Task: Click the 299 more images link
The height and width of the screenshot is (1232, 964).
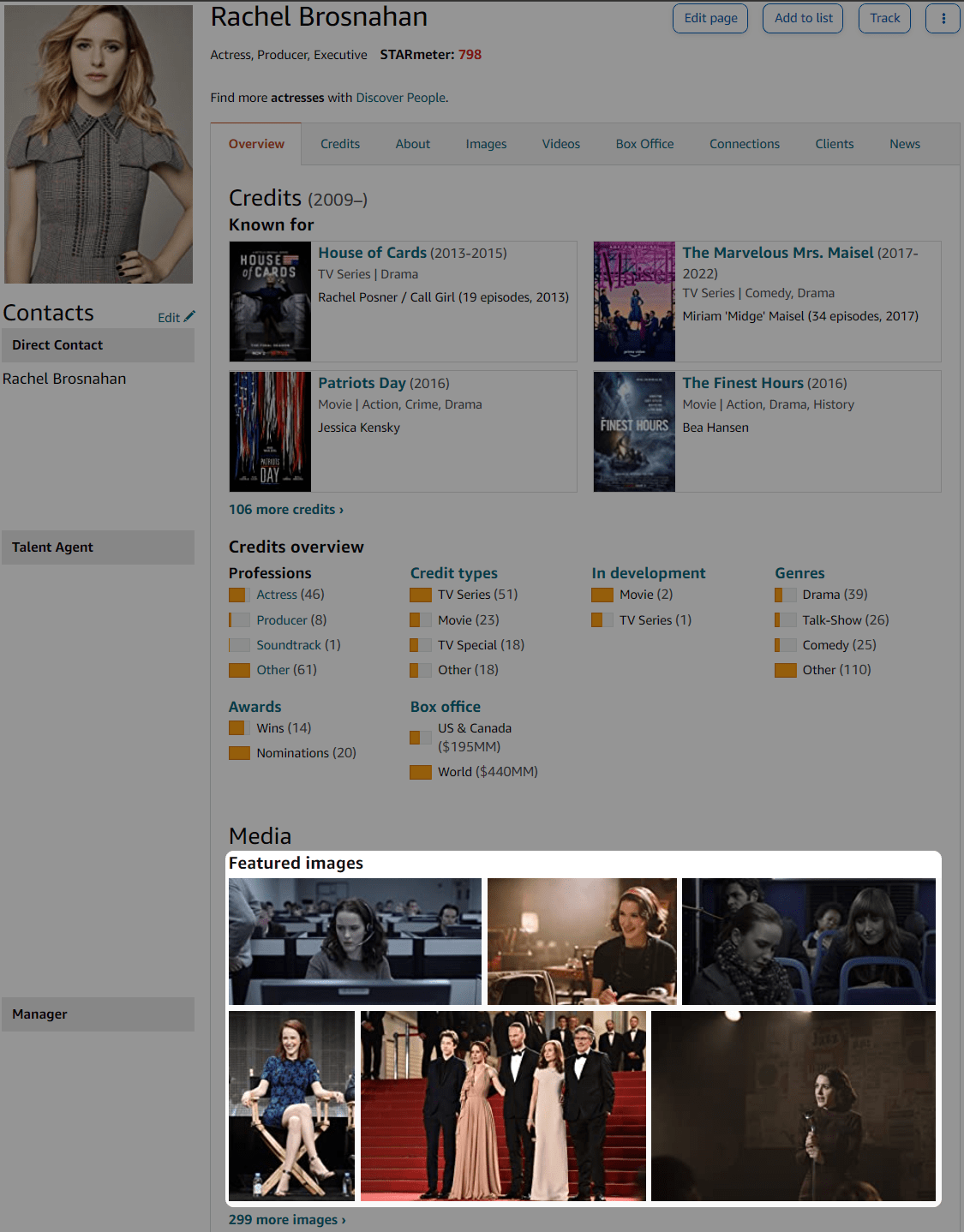Action: pyautogui.click(x=286, y=1219)
